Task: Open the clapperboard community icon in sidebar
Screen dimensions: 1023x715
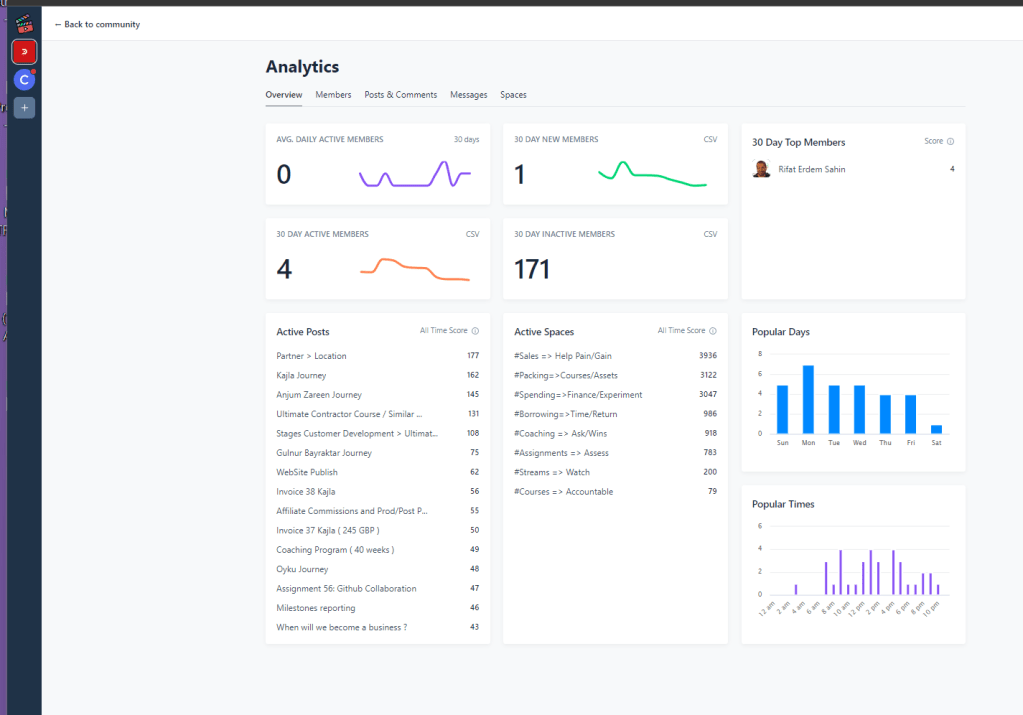Action: (x=24, y=24)
